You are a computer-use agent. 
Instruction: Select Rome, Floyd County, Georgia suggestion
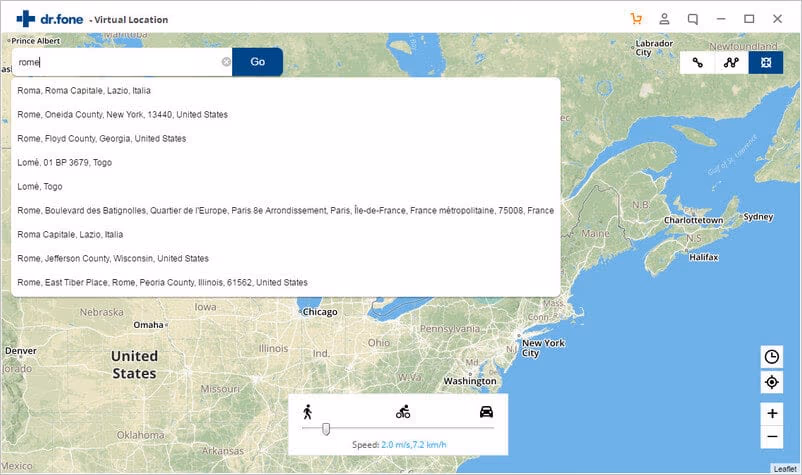pos(102,138)
